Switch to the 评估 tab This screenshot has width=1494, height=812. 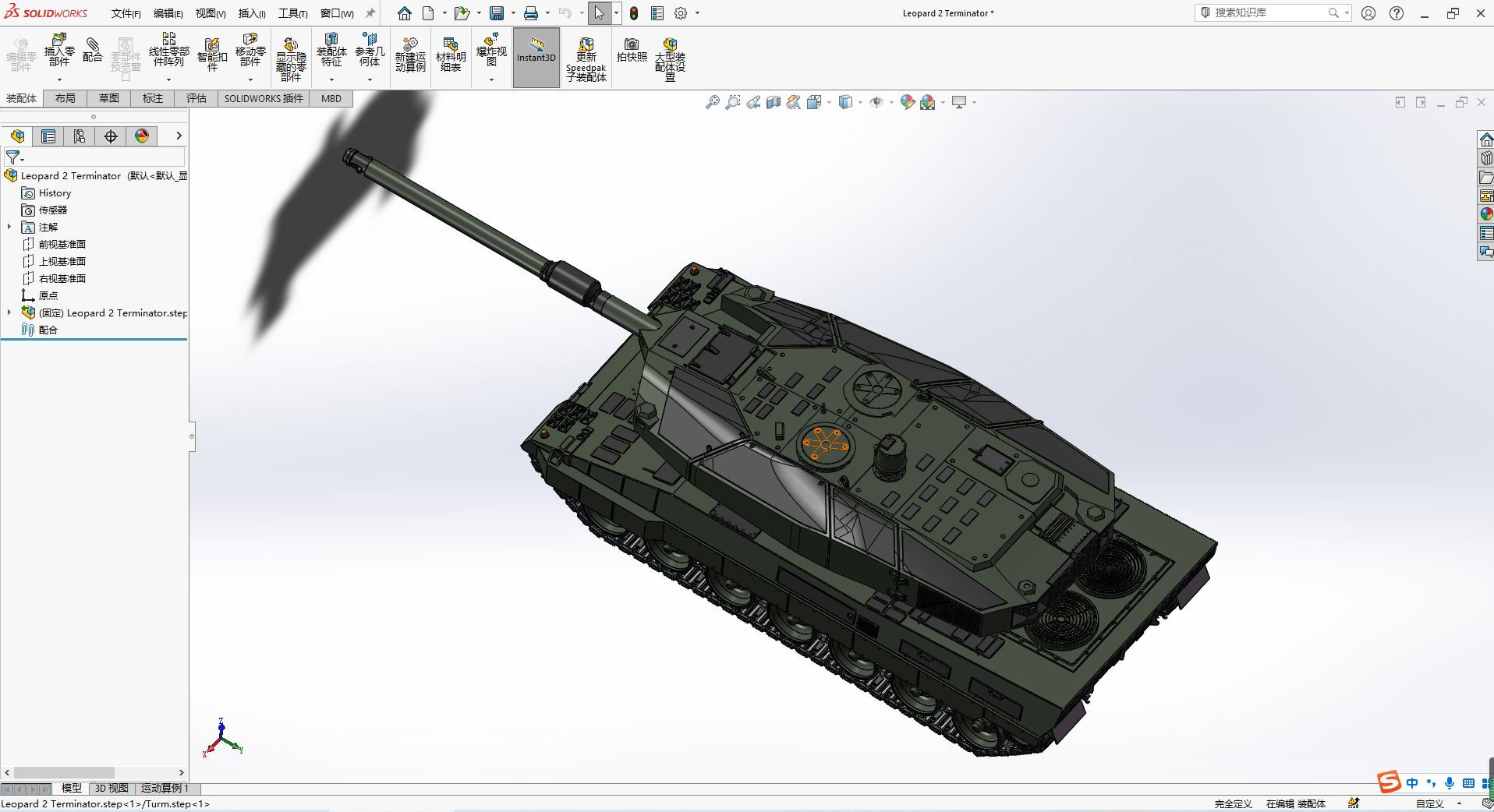point(196,98)
